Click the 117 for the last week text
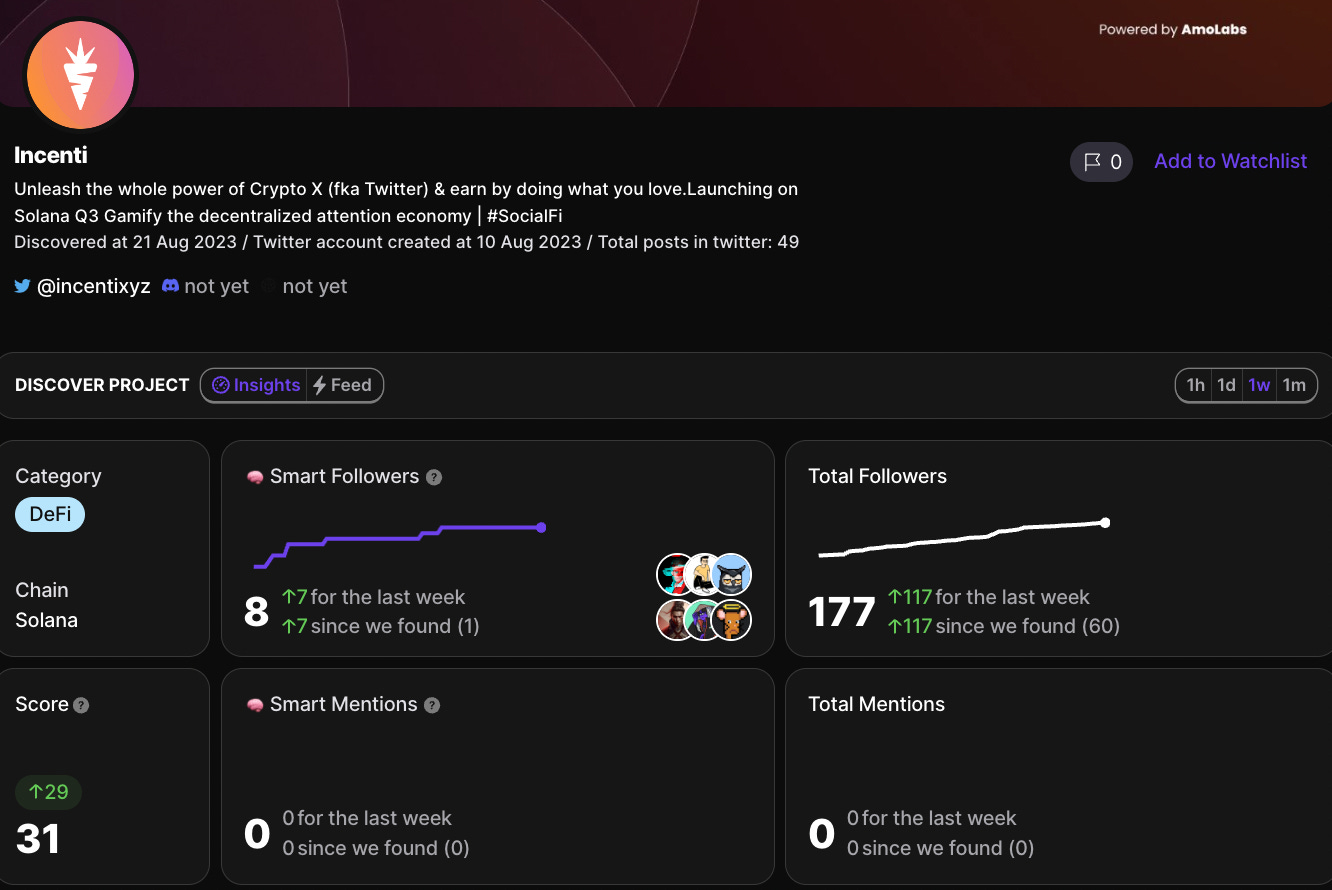The height and width of the screenshot is (890, 1332). pos(989,597)
